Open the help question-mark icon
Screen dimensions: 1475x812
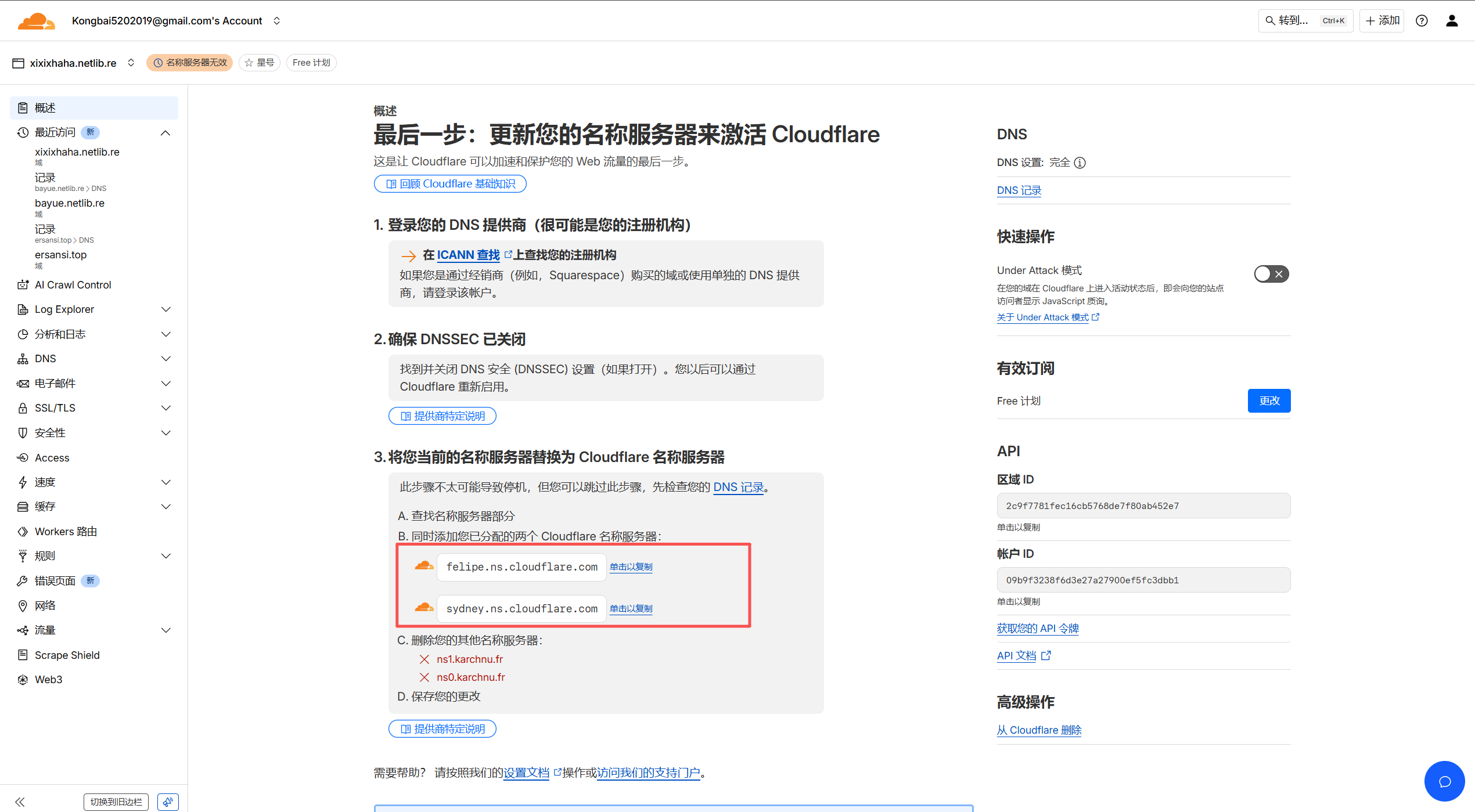[x=1422, y=21]
